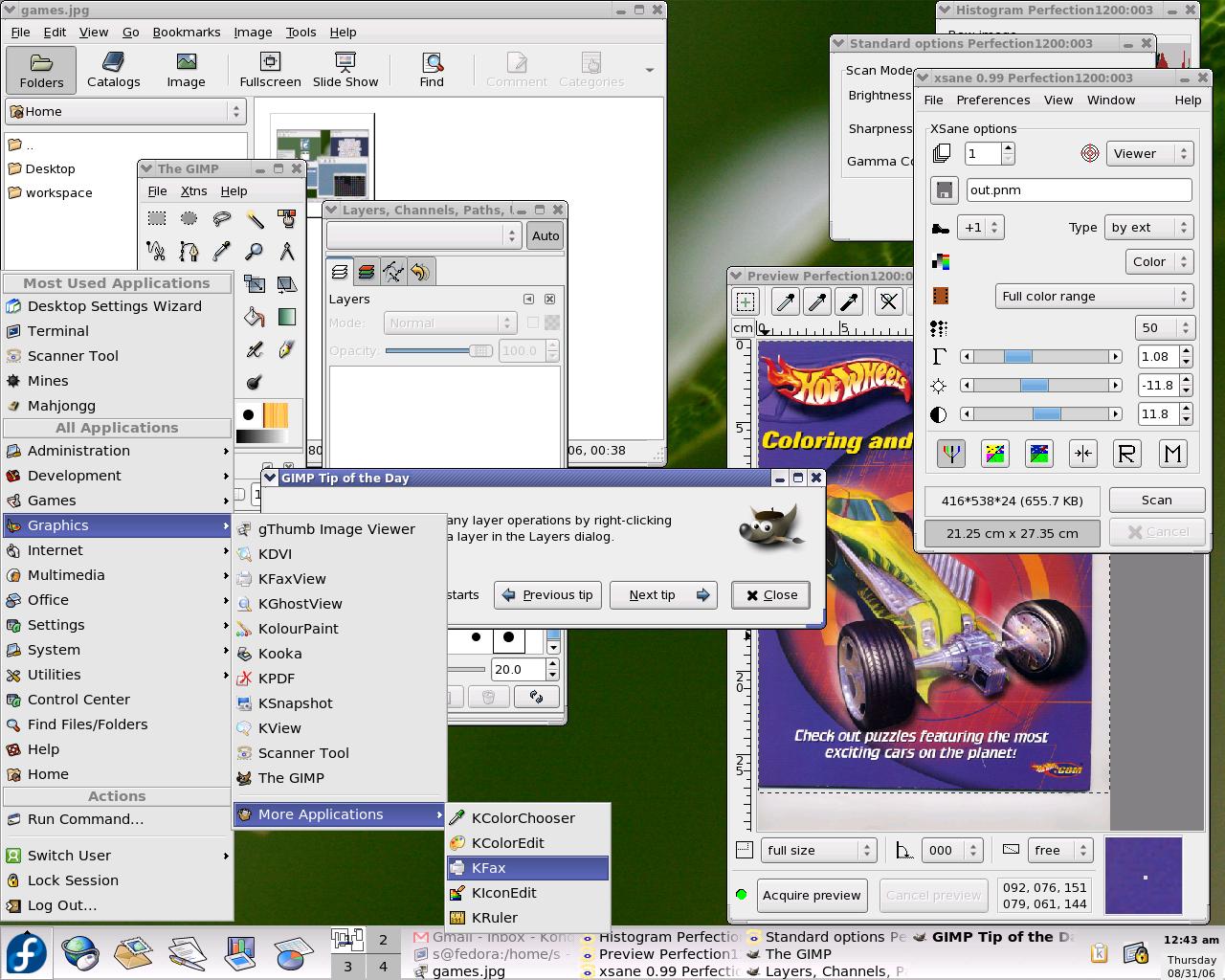
Task: Click xsane save file disk icon
Action: 944,189
